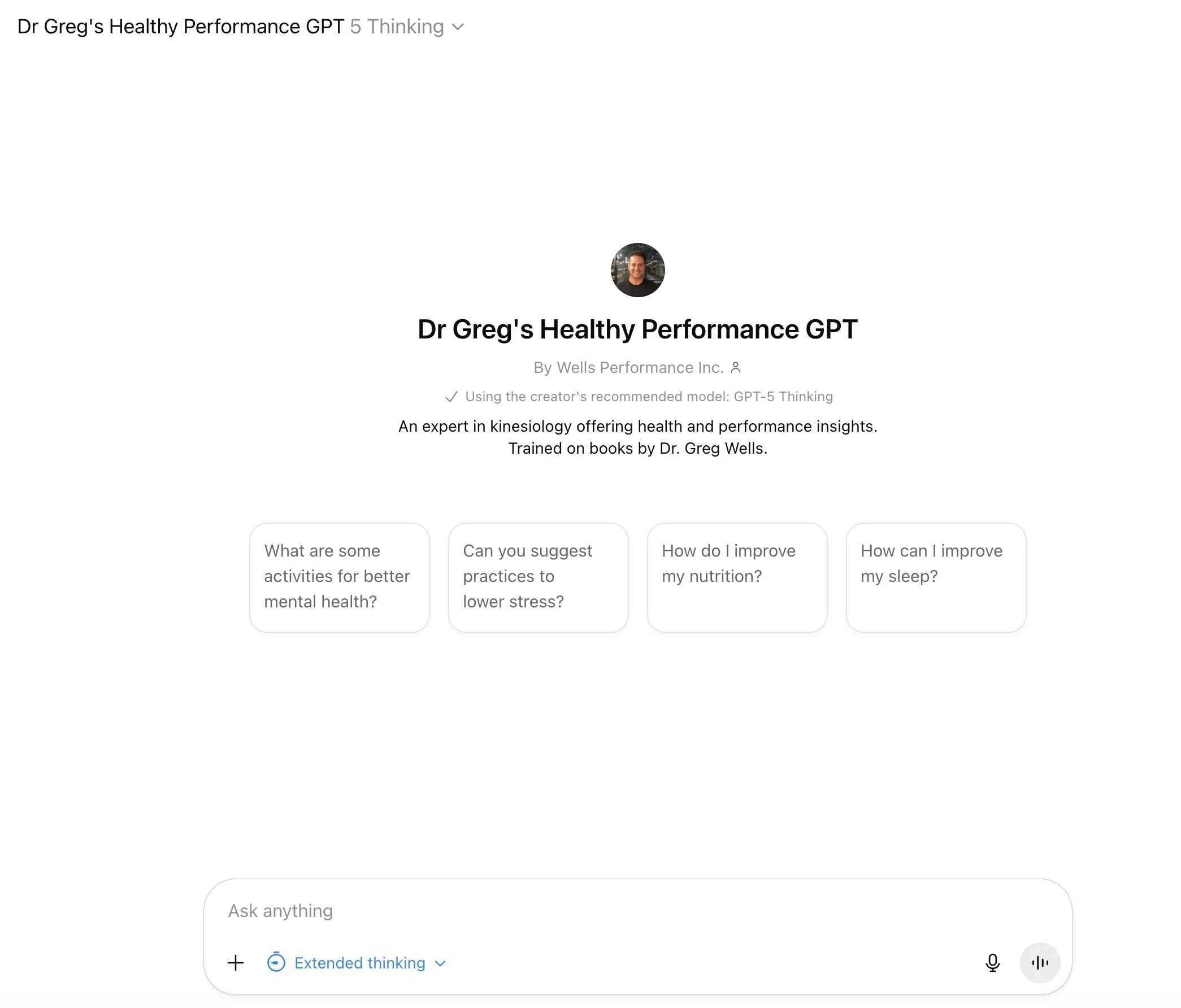Click Dr Greg's Healthy Performance GPT header title
The width and height of the screenshot is (1181, 1008).
(181, 27)
